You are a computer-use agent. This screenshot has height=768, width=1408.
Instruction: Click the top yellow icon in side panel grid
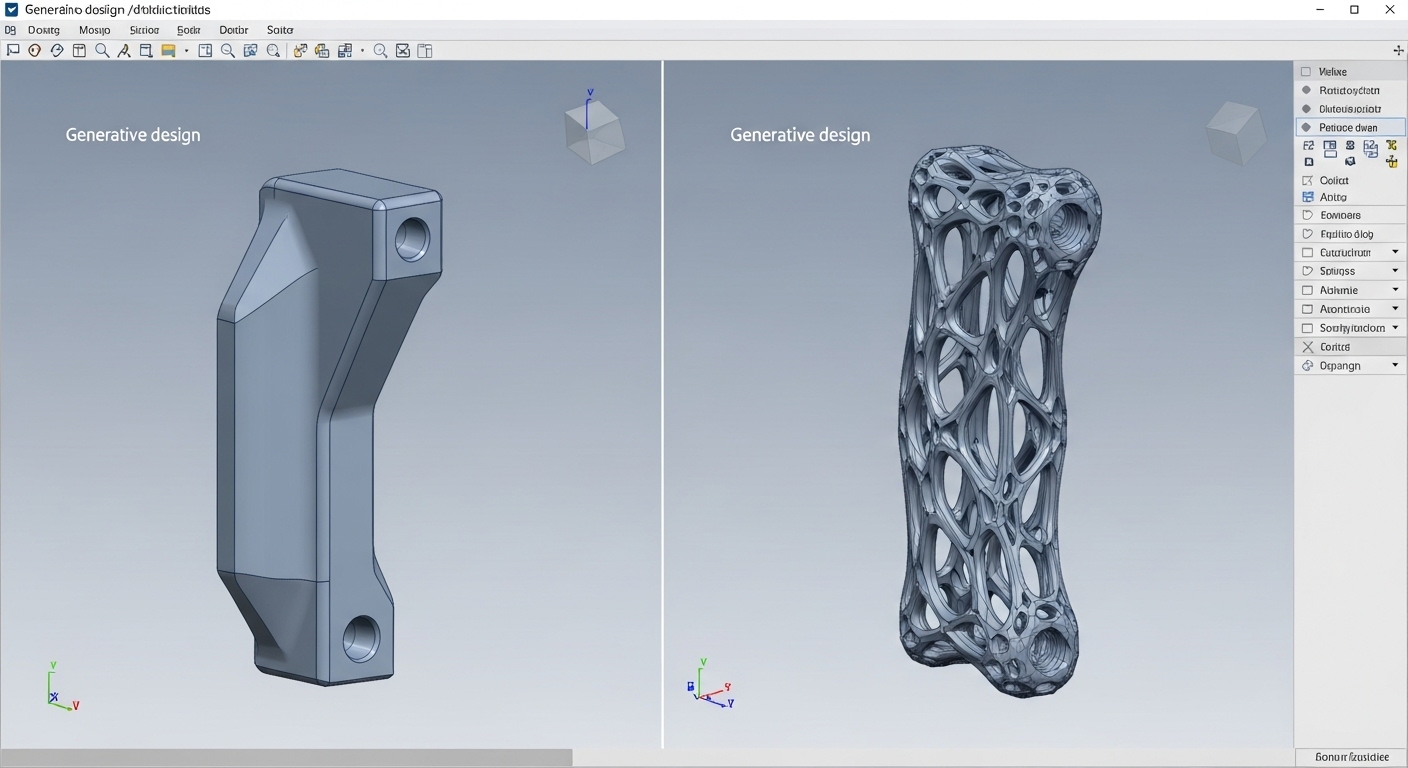click(x=1391, y=145)
